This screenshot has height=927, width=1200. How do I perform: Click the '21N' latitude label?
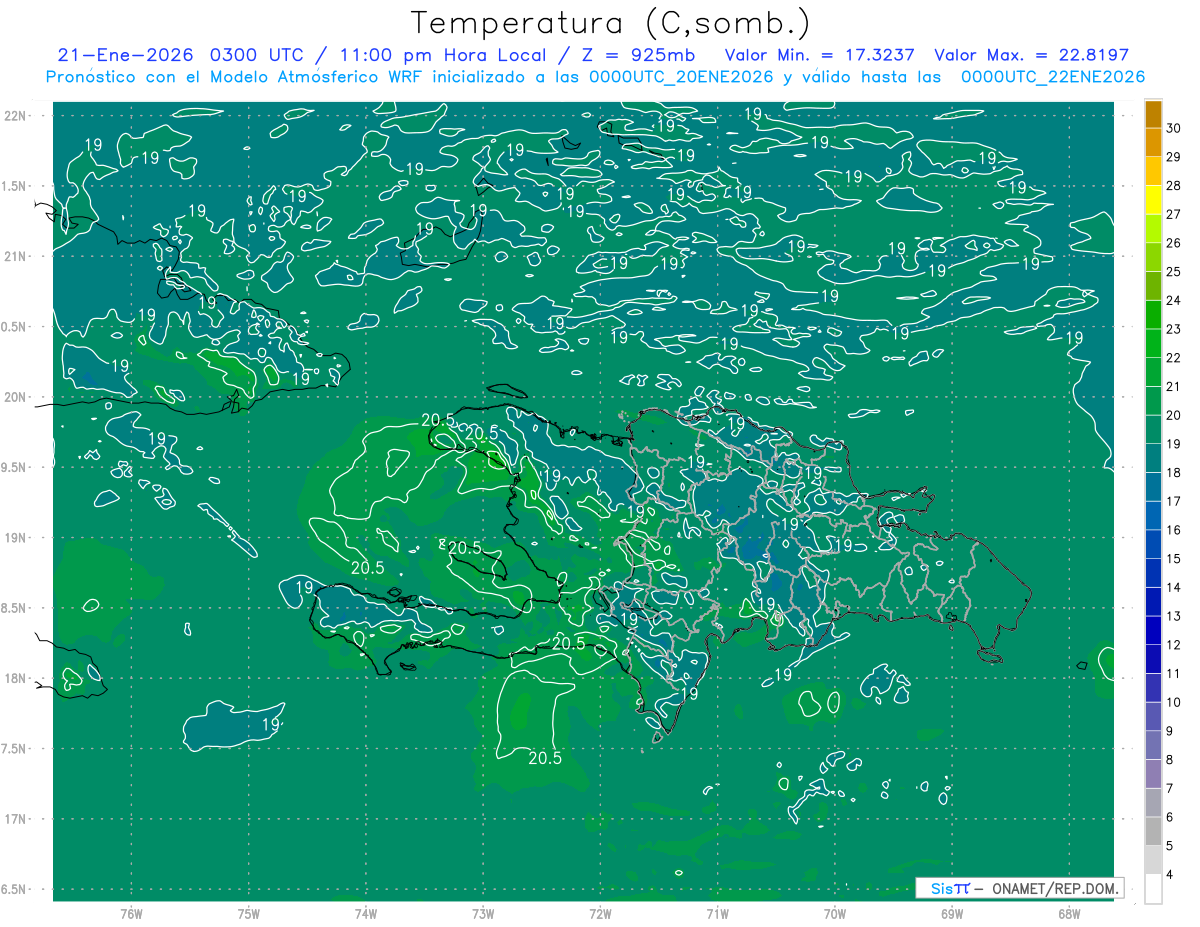(x=16, y=256)
